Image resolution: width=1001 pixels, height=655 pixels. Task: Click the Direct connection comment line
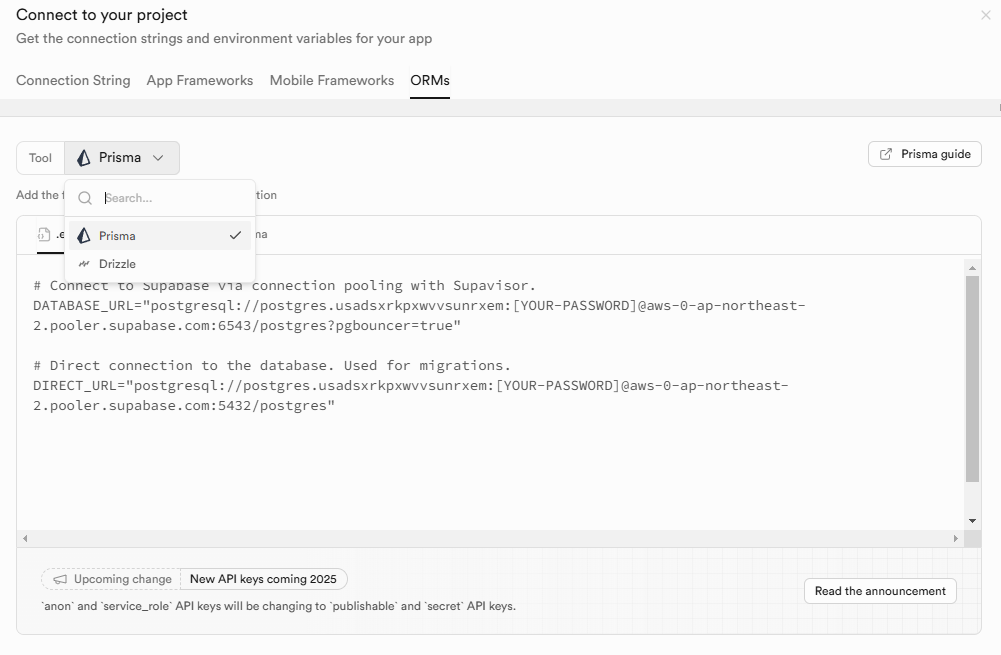click(272, 365)
